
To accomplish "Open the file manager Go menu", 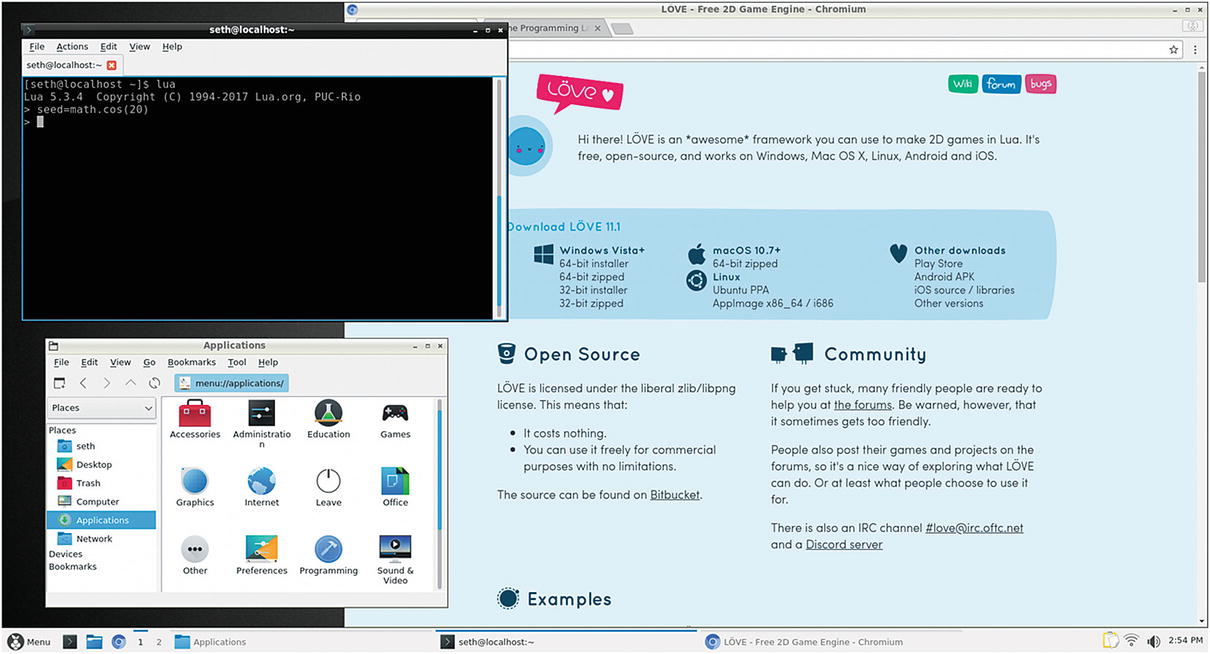I will (x=149, y=362).
